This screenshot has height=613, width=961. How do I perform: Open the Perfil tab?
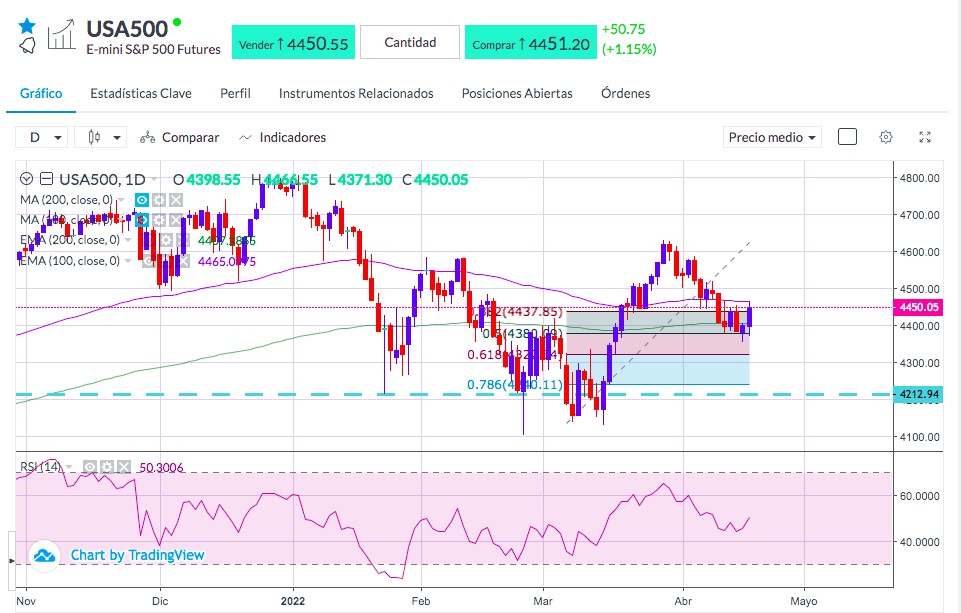pyautogui.click(x=235, y=93)
